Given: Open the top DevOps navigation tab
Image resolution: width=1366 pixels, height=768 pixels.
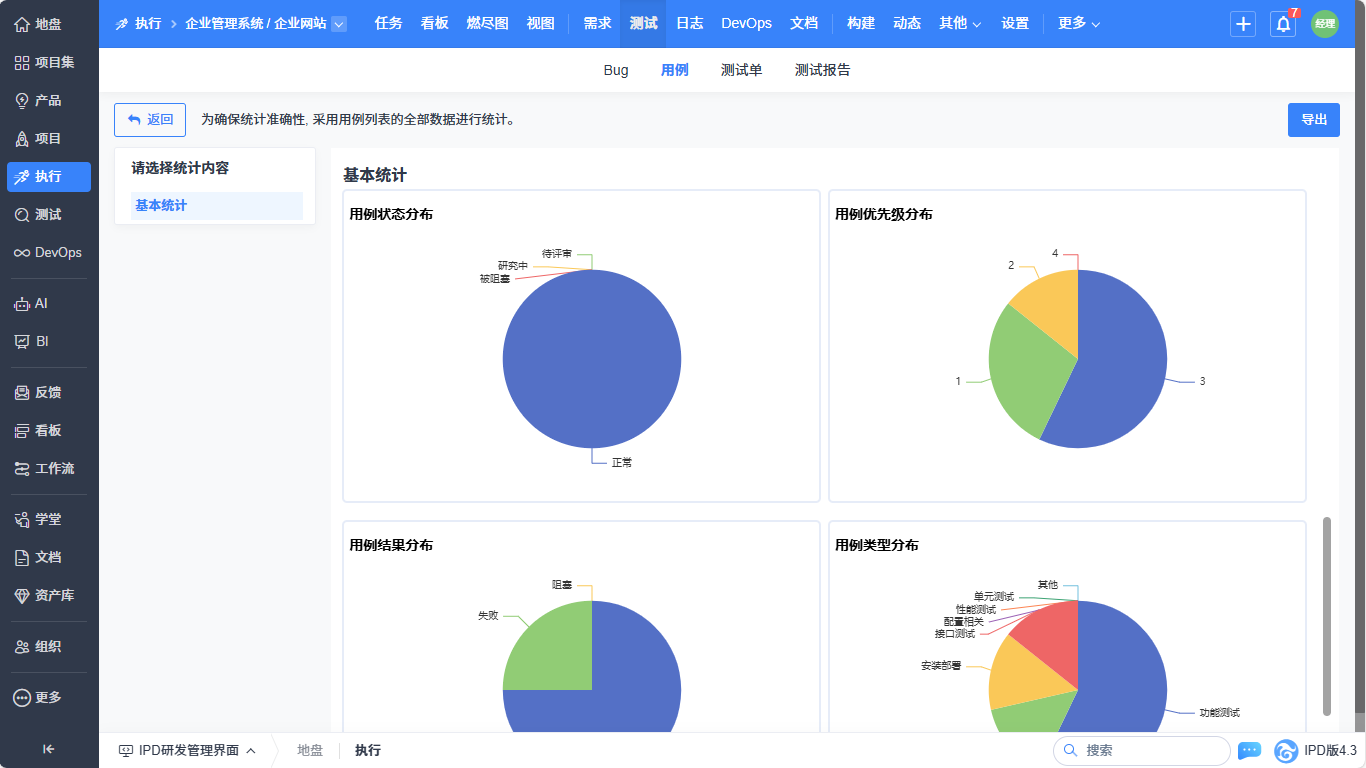Looking at the screenshot, I should click(746, 23).
